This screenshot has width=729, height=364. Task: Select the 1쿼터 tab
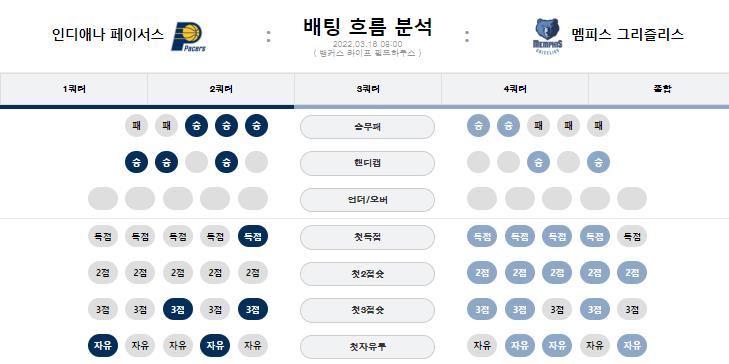[x=74, y=89]
